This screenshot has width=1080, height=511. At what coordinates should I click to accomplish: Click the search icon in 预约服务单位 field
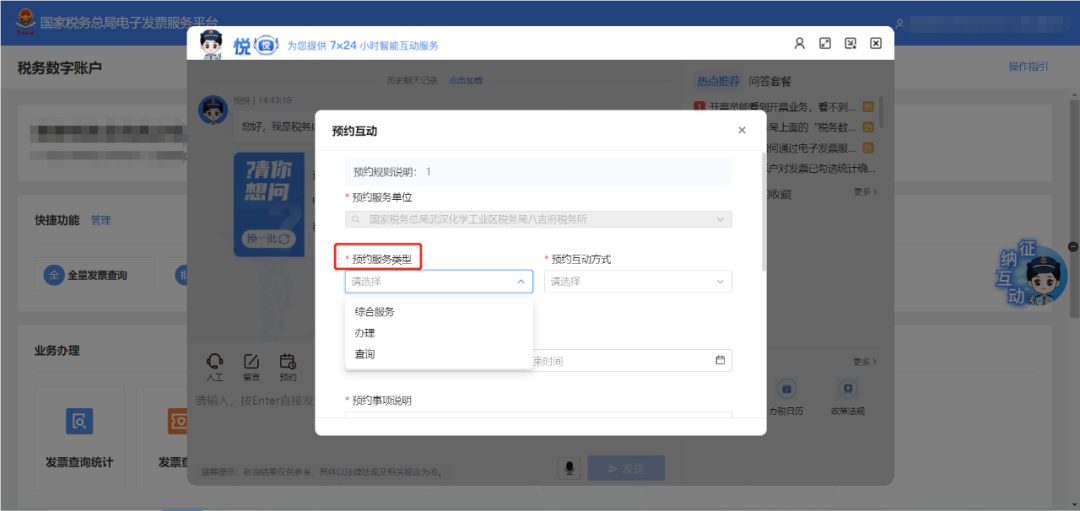(x=356, y=219)
